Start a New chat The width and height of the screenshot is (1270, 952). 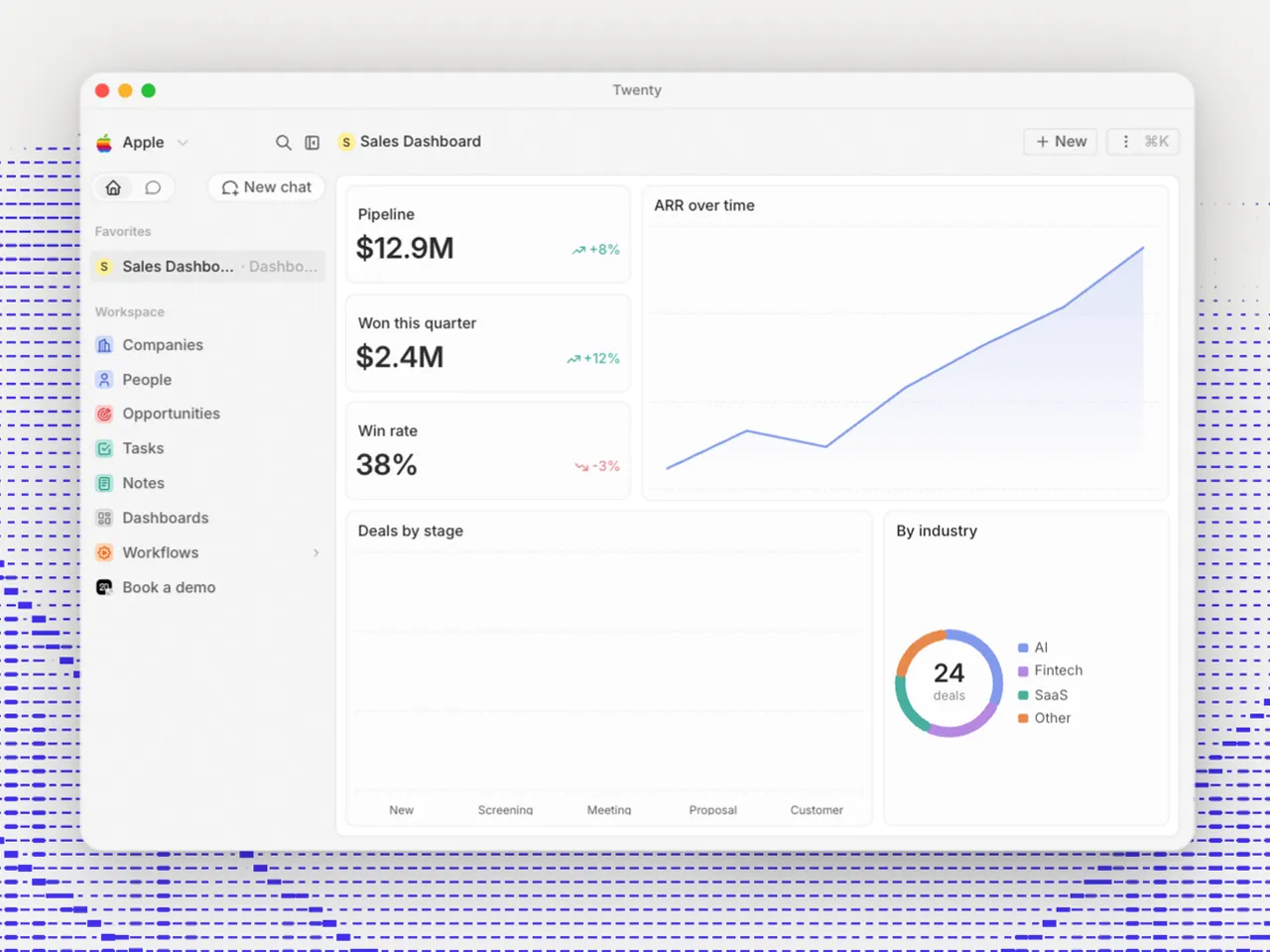pyautogui.click(x=266, y=187)
